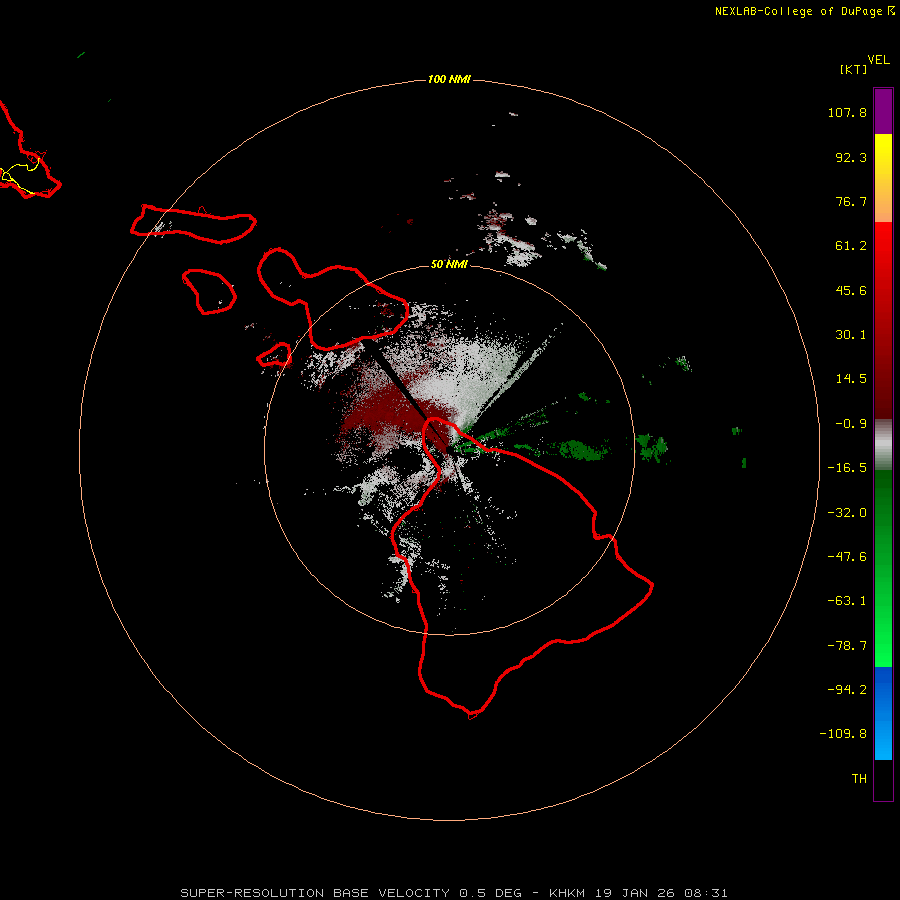Image resolution: width=900 pixels, height=900 pixels.
Task: Click the 76.7 velocity scale value
Action: pos(851,201)
